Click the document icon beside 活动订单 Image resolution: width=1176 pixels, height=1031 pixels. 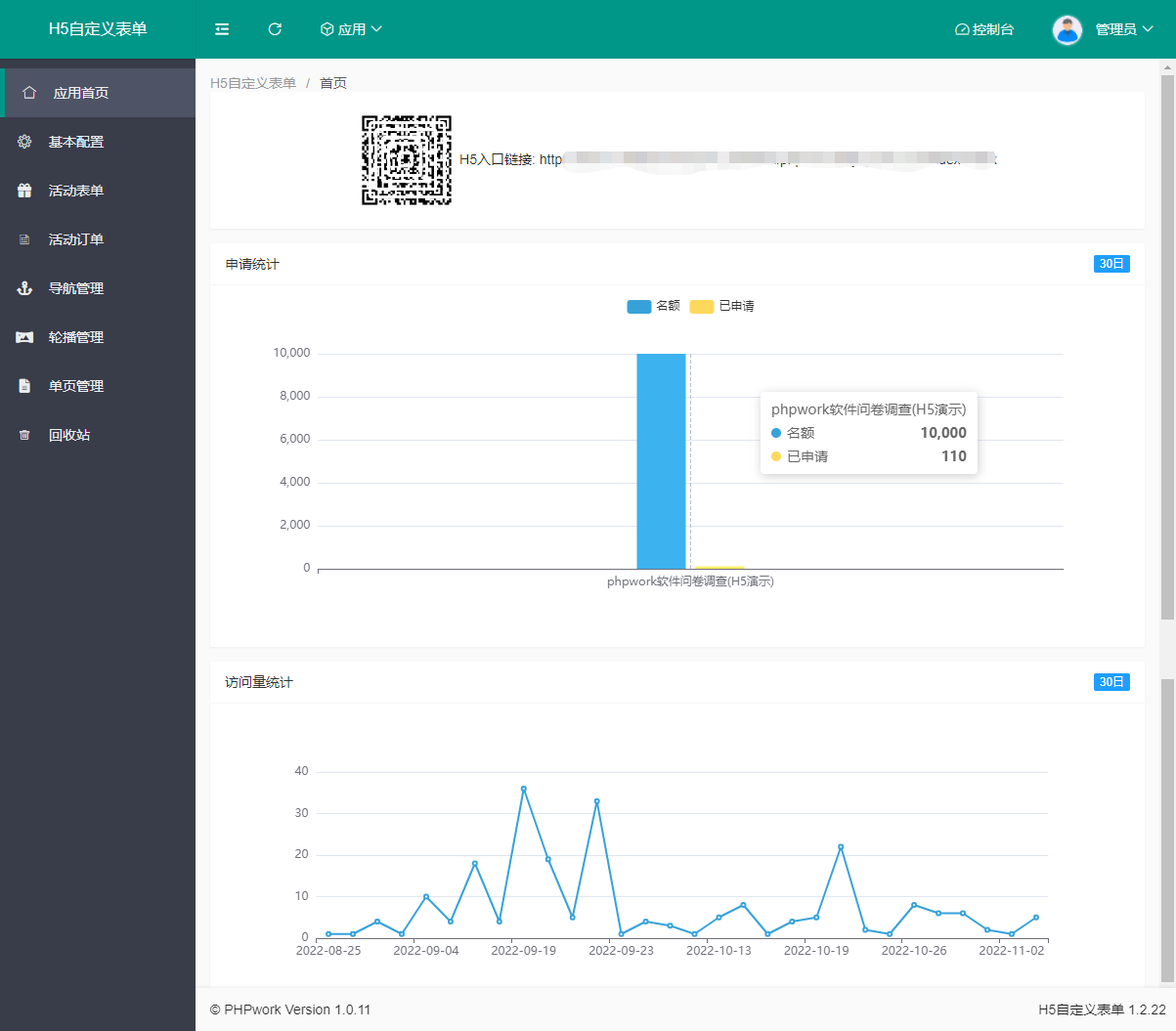24,239
